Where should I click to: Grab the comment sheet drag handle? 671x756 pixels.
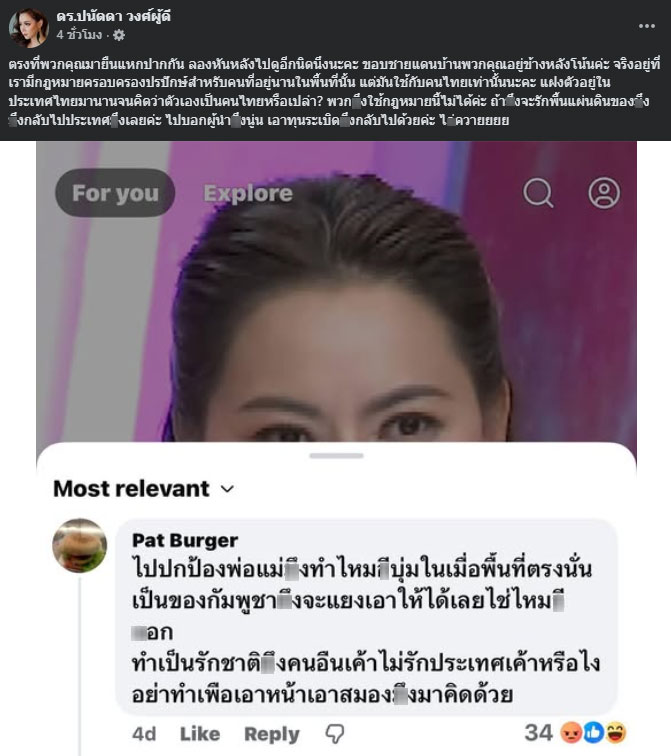click(336, 456)
